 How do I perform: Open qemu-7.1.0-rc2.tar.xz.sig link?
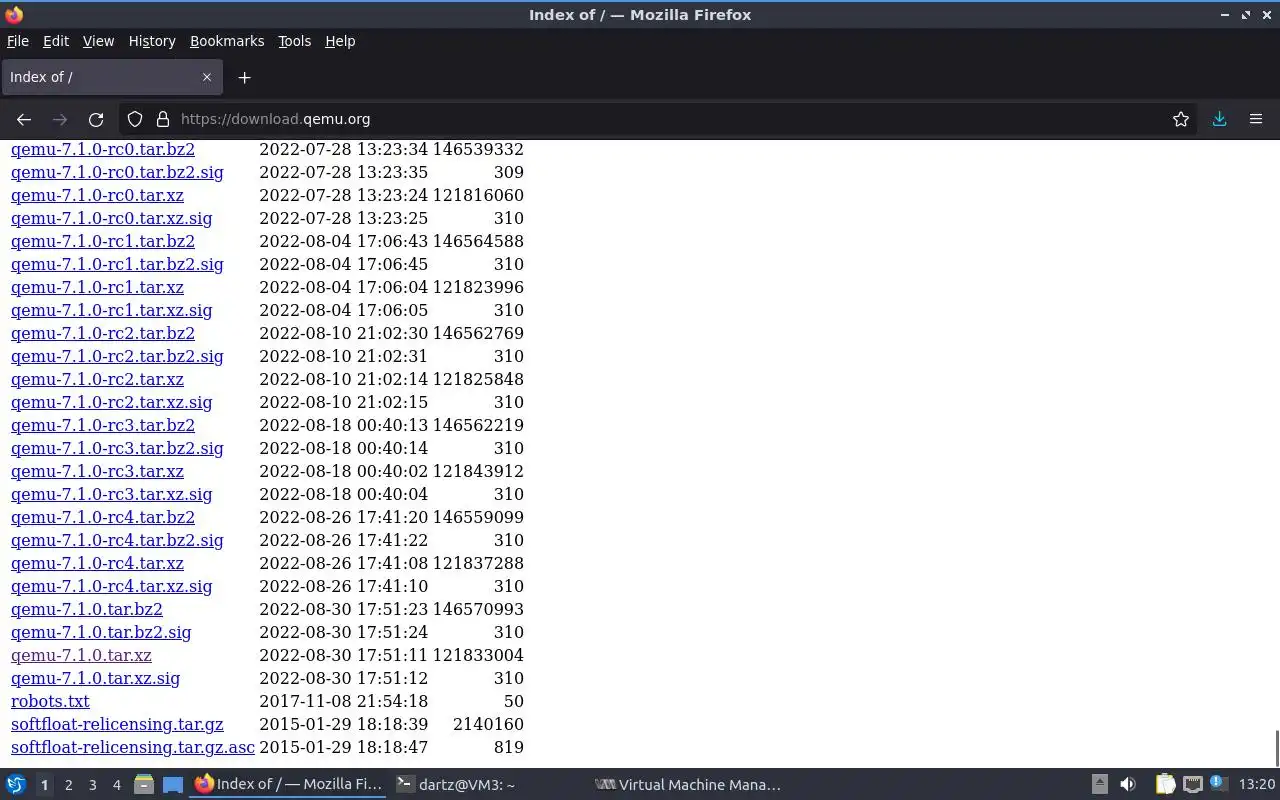111,402
